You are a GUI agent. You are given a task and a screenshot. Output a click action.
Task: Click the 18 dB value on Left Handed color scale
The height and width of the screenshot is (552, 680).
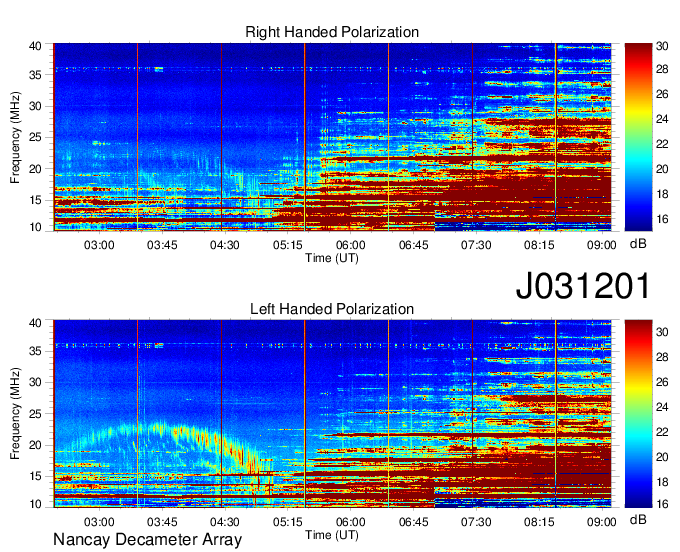(662, 482)
